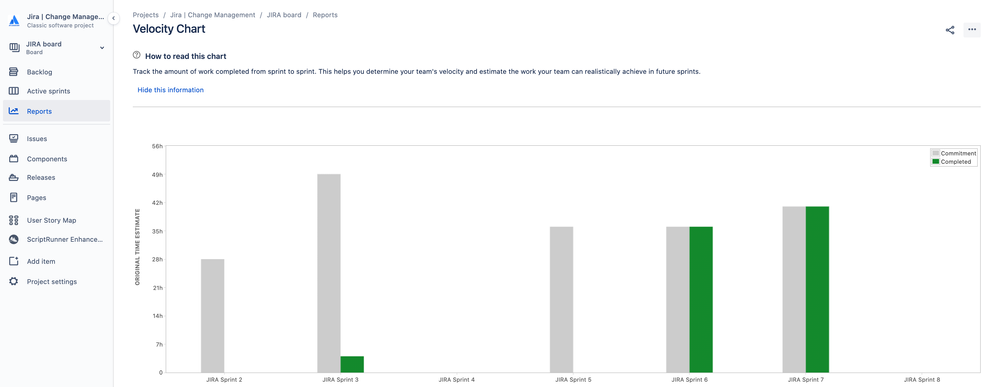Screen dimensions: 998x387
Task: Click the Active sprints board icon
Action: (x=13, y=91)
